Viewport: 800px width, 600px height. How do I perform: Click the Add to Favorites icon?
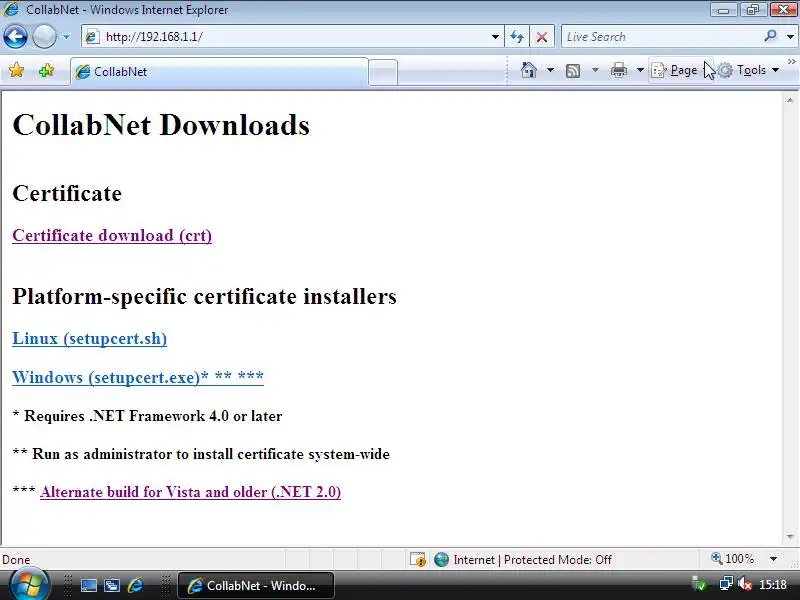click(x=46, y=70)
